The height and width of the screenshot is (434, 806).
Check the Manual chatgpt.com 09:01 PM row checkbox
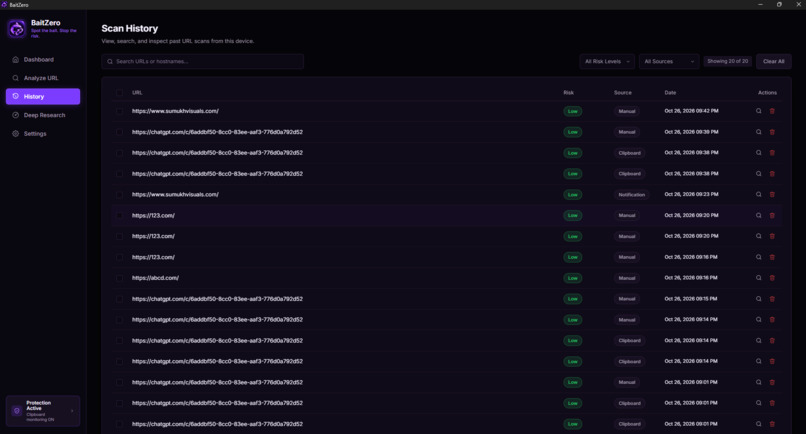(x=119, y=382)
